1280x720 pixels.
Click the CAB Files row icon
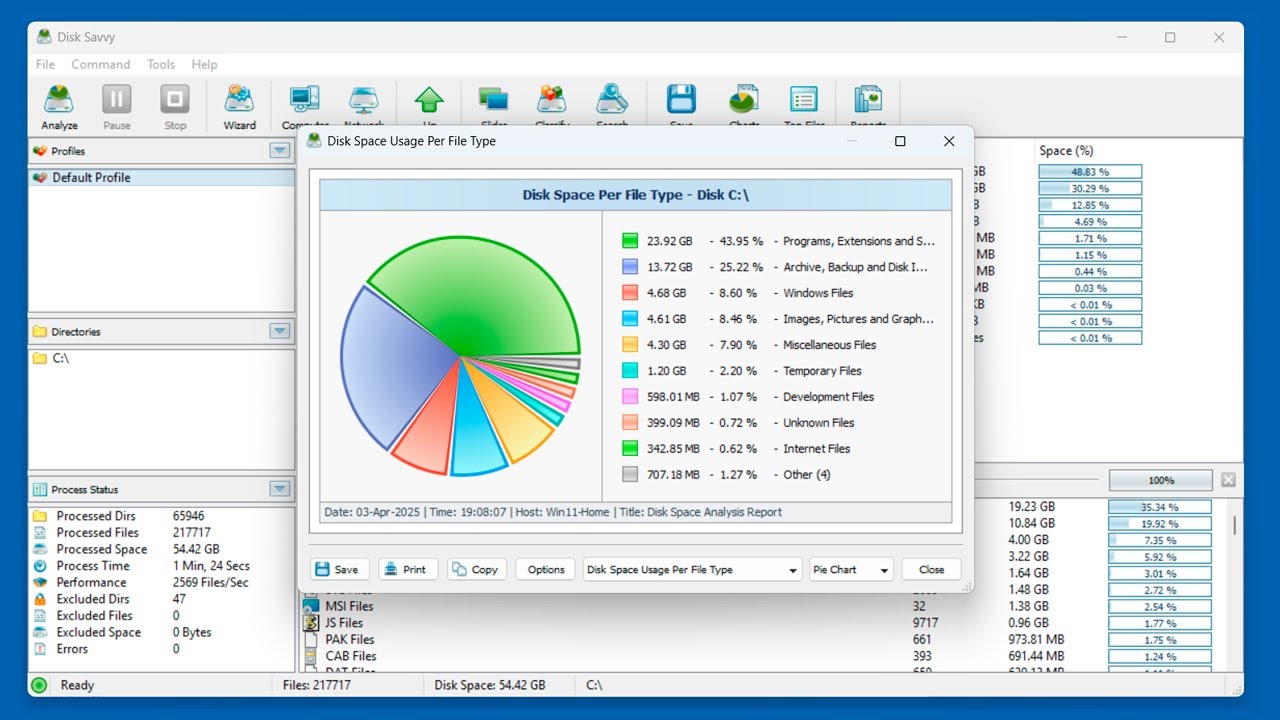(x=312, y=657)
